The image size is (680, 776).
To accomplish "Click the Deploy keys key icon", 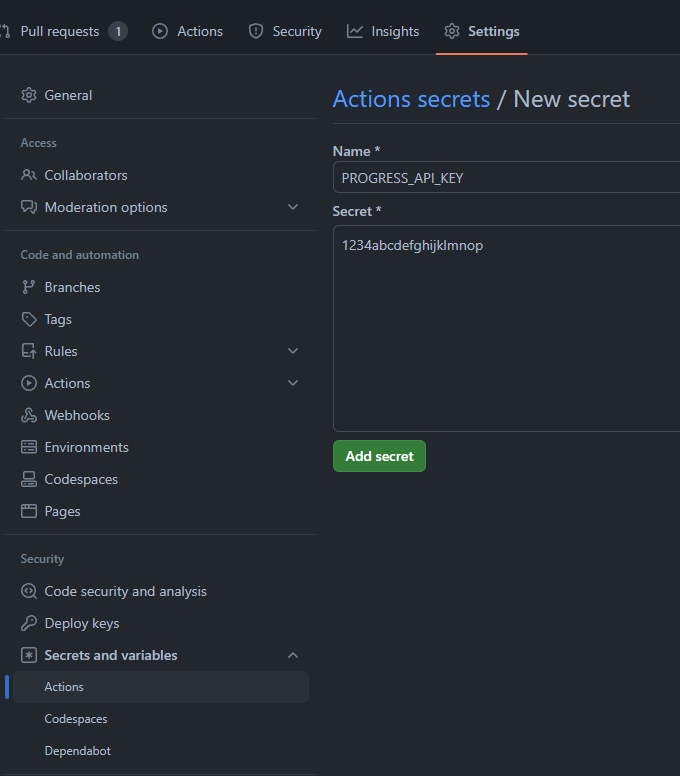I will click(29, 623).
